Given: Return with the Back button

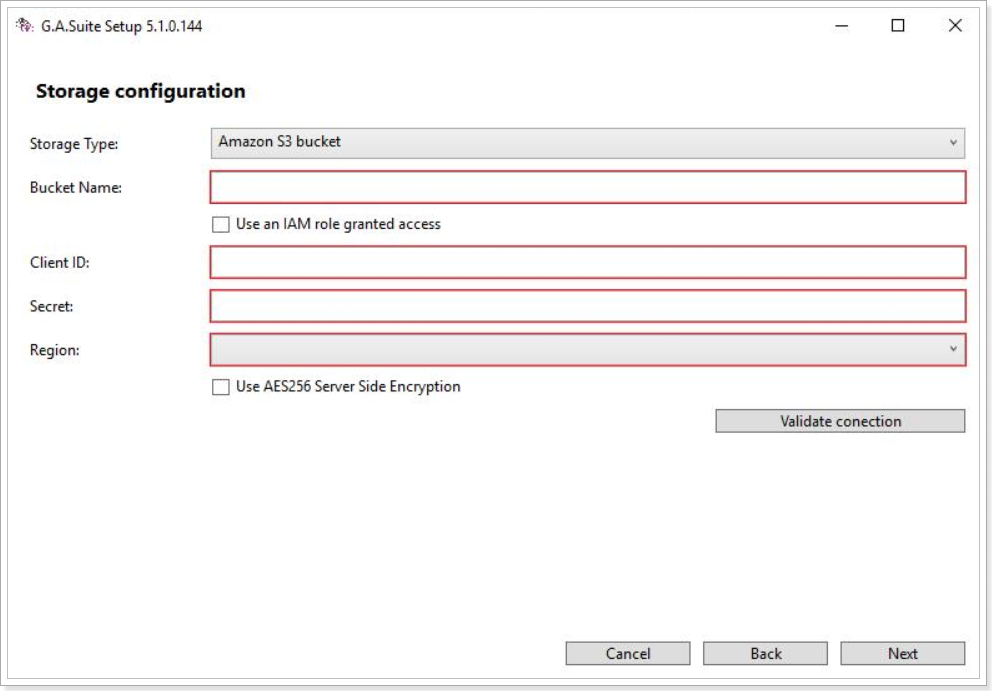Looking at the screenshot, I should [766, 654].
